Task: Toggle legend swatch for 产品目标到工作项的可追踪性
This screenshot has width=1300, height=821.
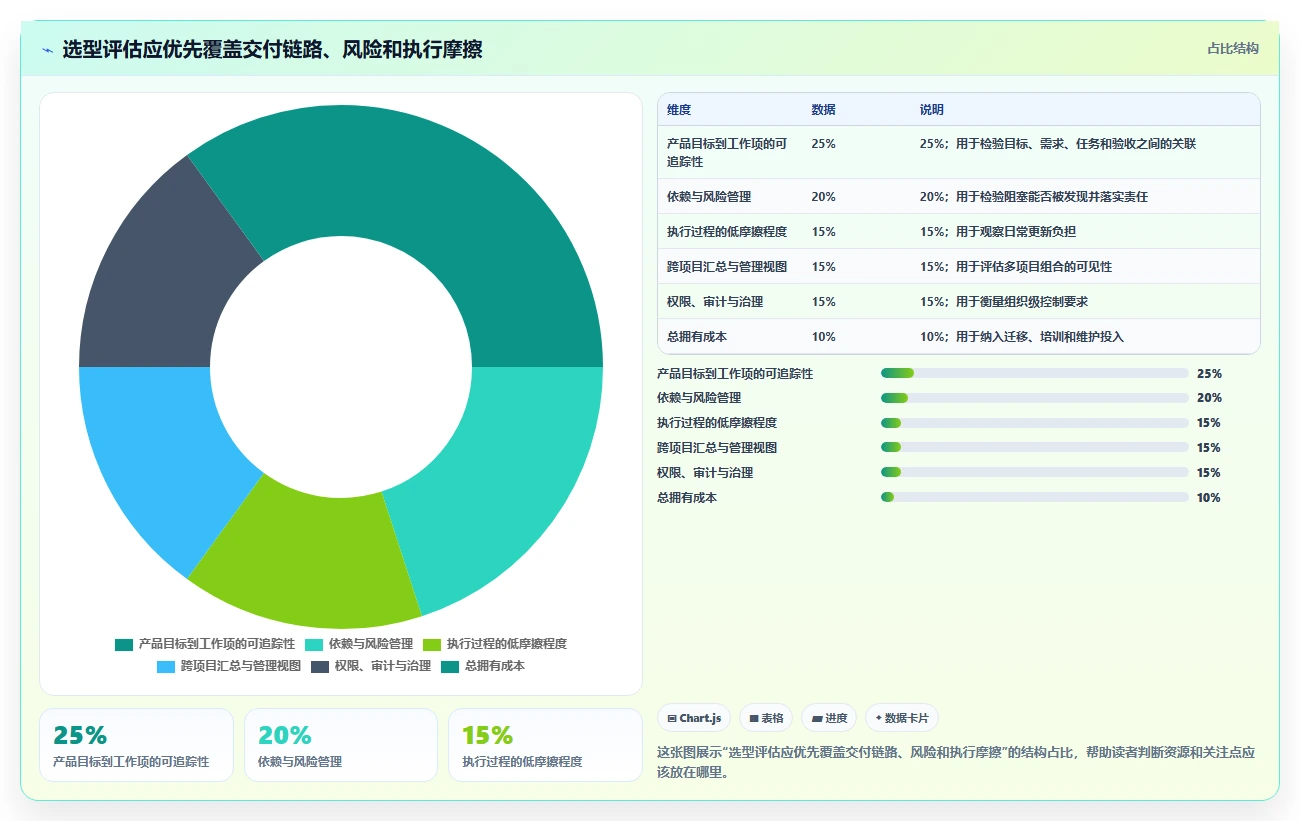Action: coord(124,645)
